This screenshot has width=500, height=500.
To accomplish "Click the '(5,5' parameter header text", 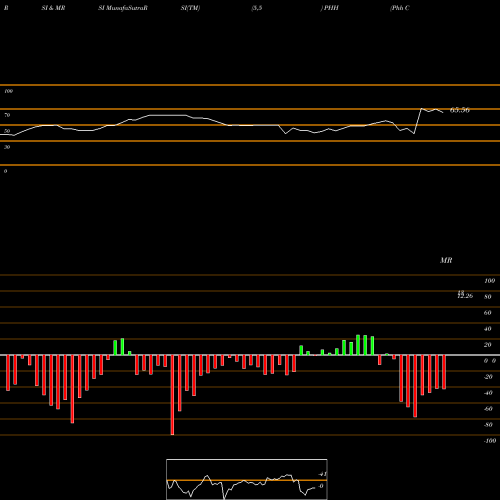I will click(x=257, y=8).
